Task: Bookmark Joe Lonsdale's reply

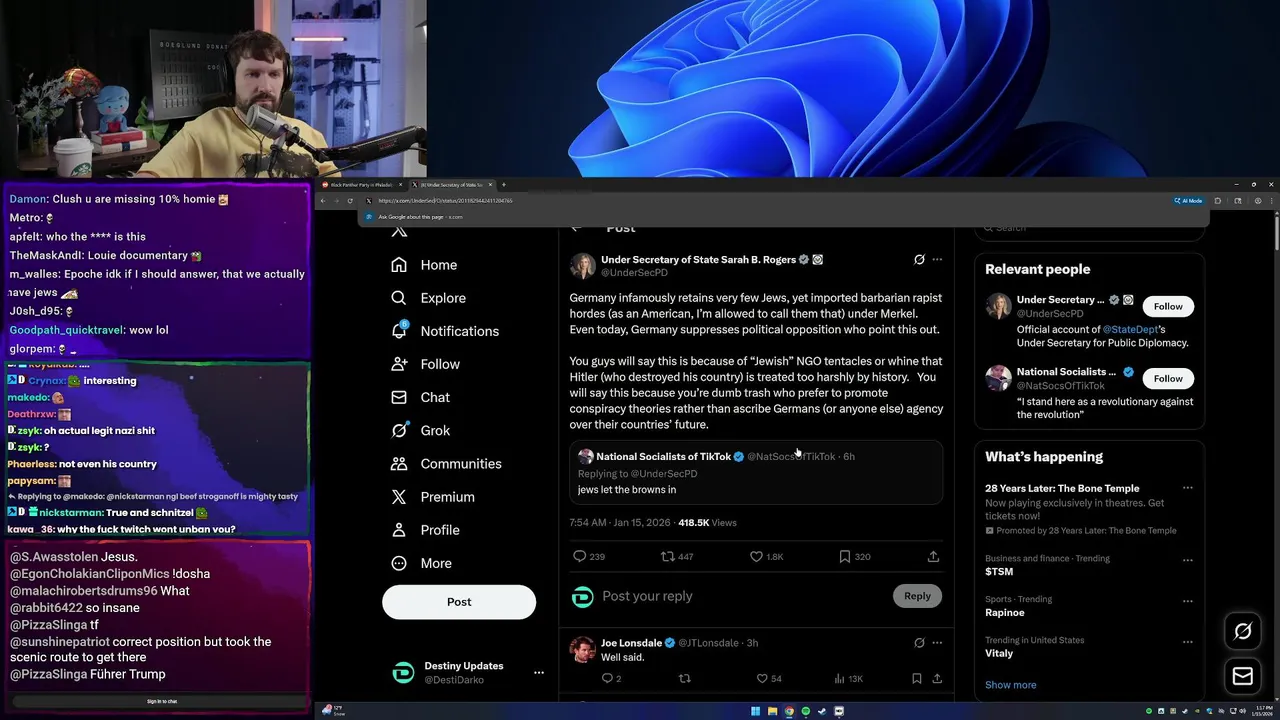Action: tap(916, 678)
